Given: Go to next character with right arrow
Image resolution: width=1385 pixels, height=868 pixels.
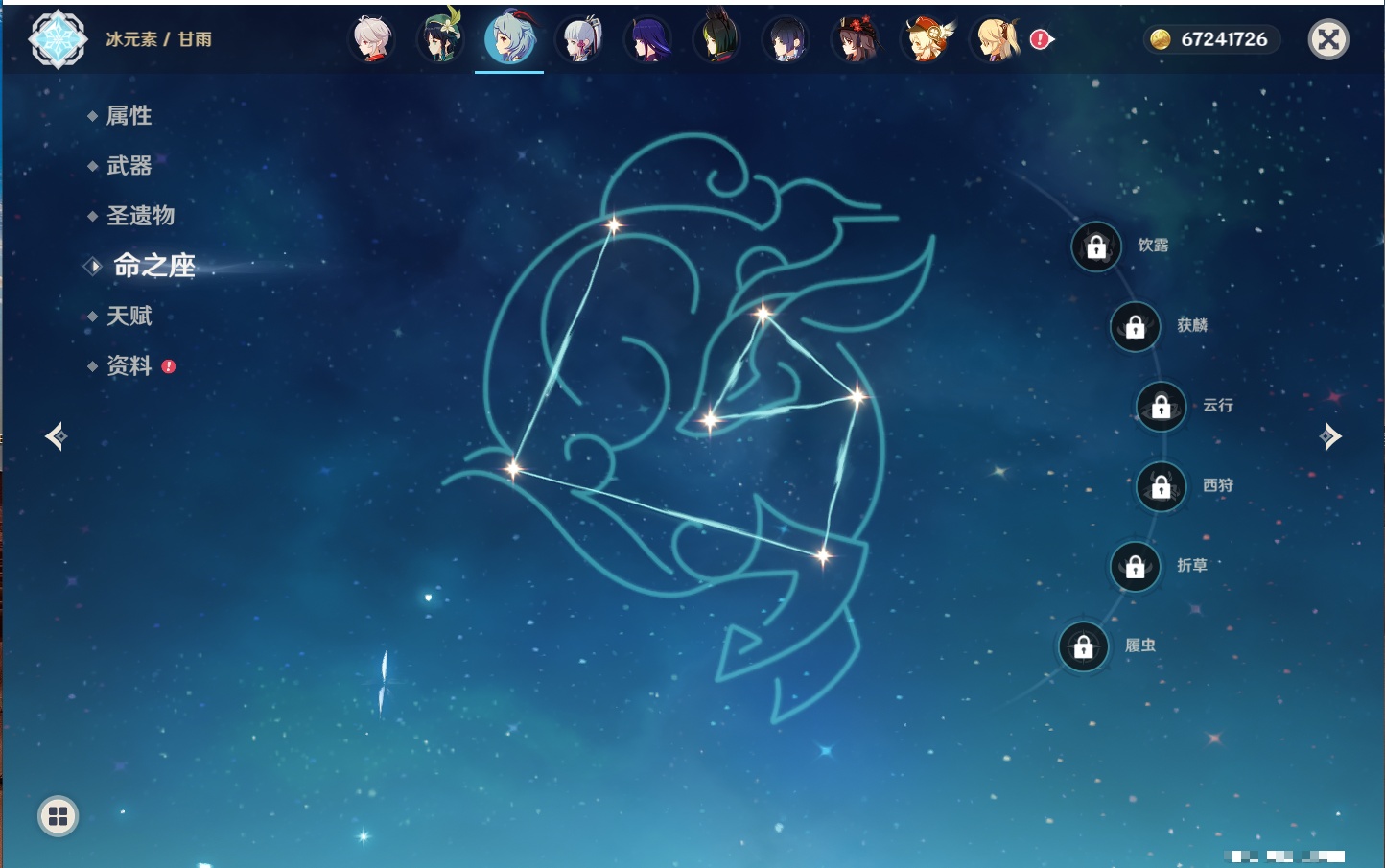Looking at the screenshot, I should [1330, 436].
